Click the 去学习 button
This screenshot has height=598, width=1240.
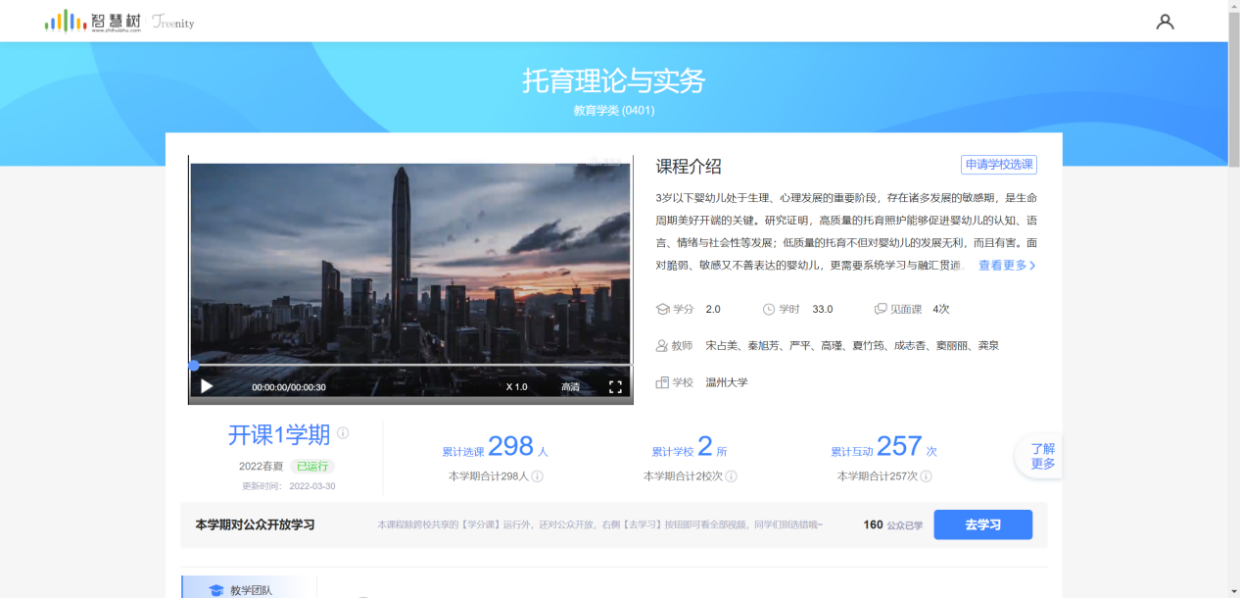pyautogui.click(x=982, y=525)
